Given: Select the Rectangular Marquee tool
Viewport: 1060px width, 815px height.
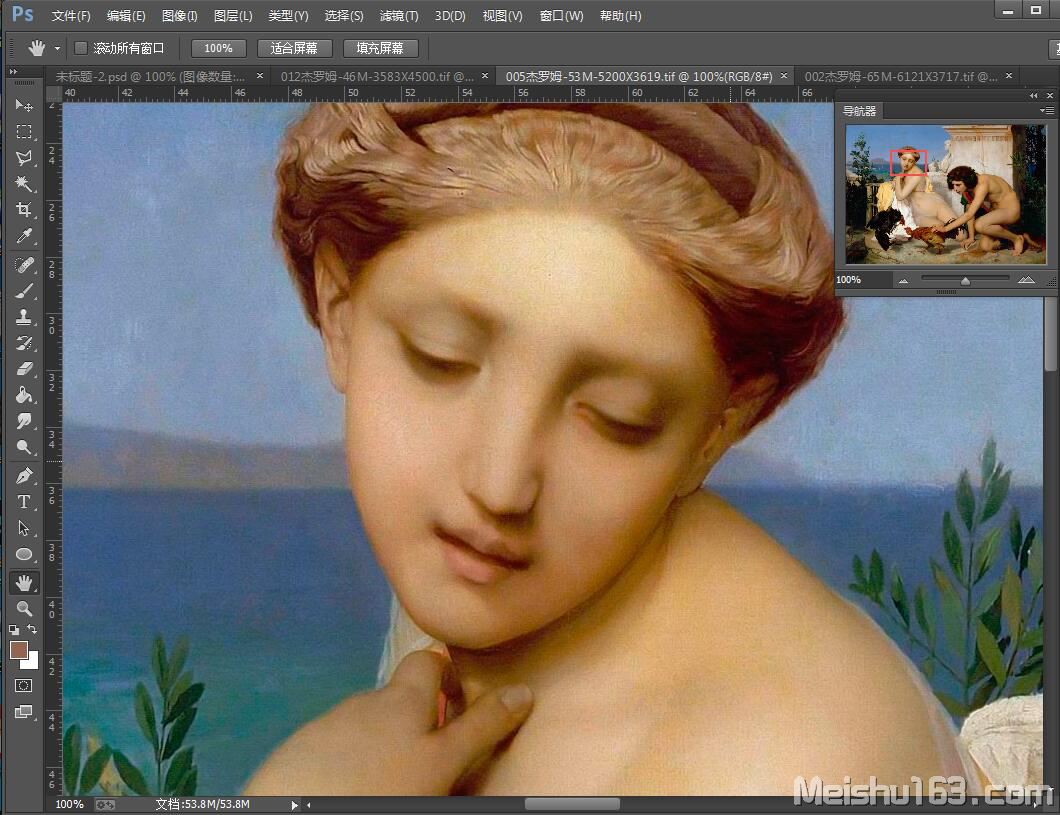Looking at the screenshot, I should point(24,131).
